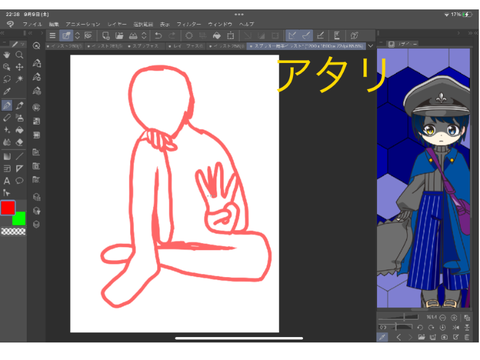
Task: Select the Gradient tool
Action: tap(6, 156)
